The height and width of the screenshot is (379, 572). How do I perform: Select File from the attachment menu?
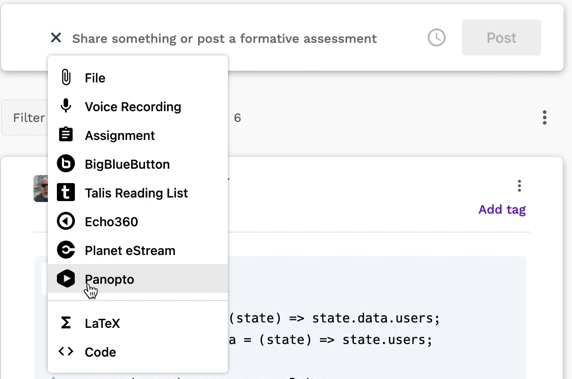click(x=138, y=78)
